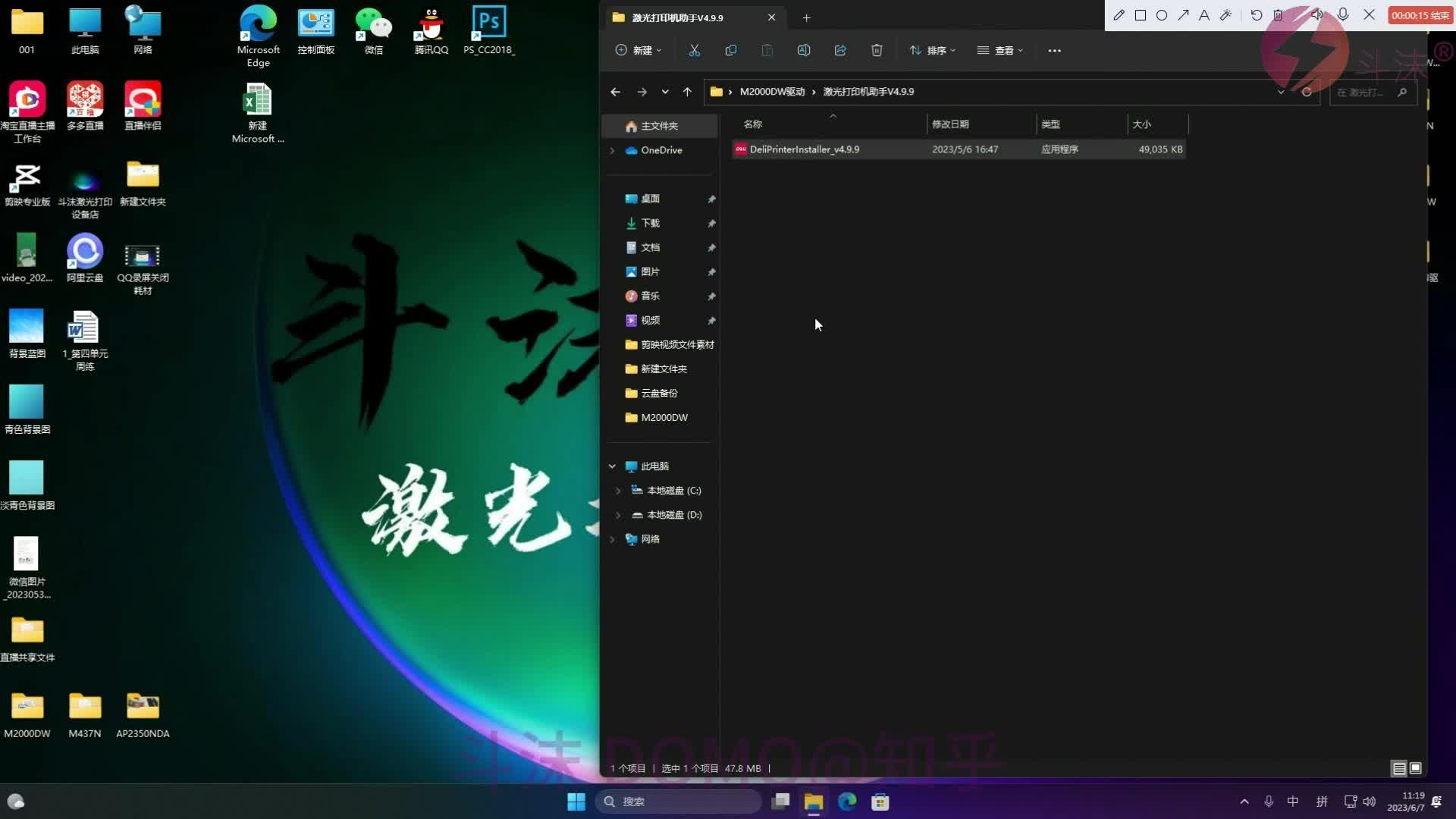Select pencil tool in recorder toolbar
This screenshot has height=819, width=1456.
click(1119, 15)
